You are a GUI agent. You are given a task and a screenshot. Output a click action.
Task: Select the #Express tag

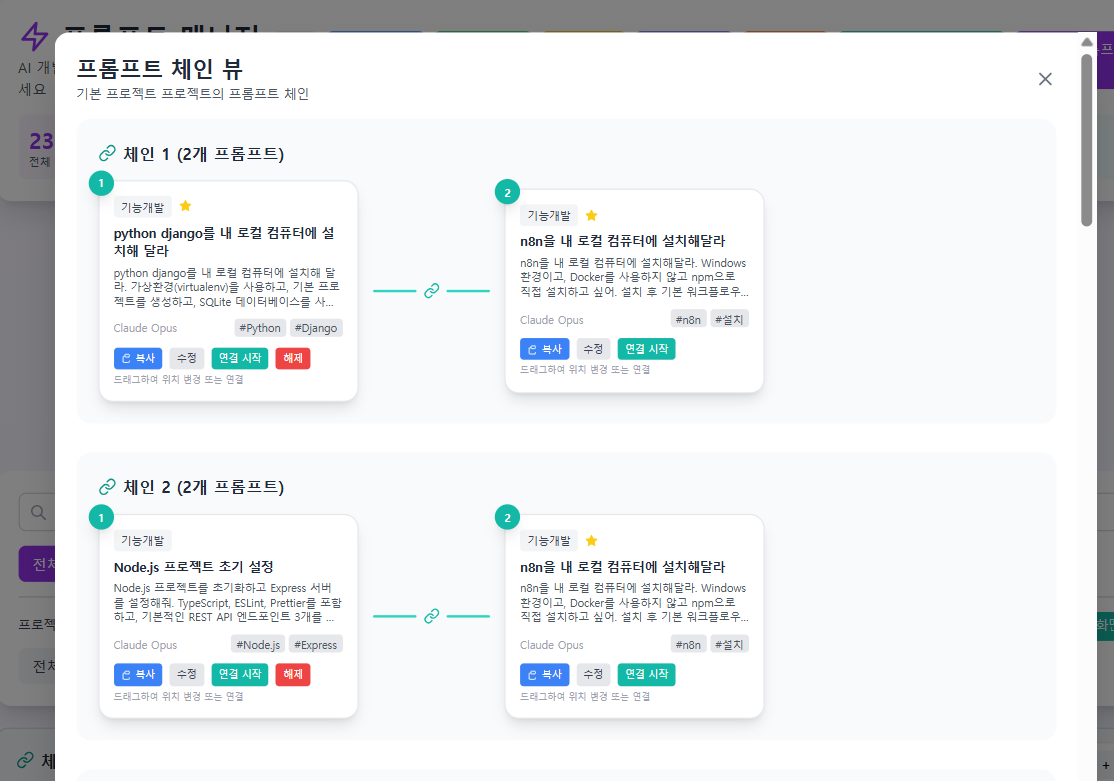[x=316, y=644]
